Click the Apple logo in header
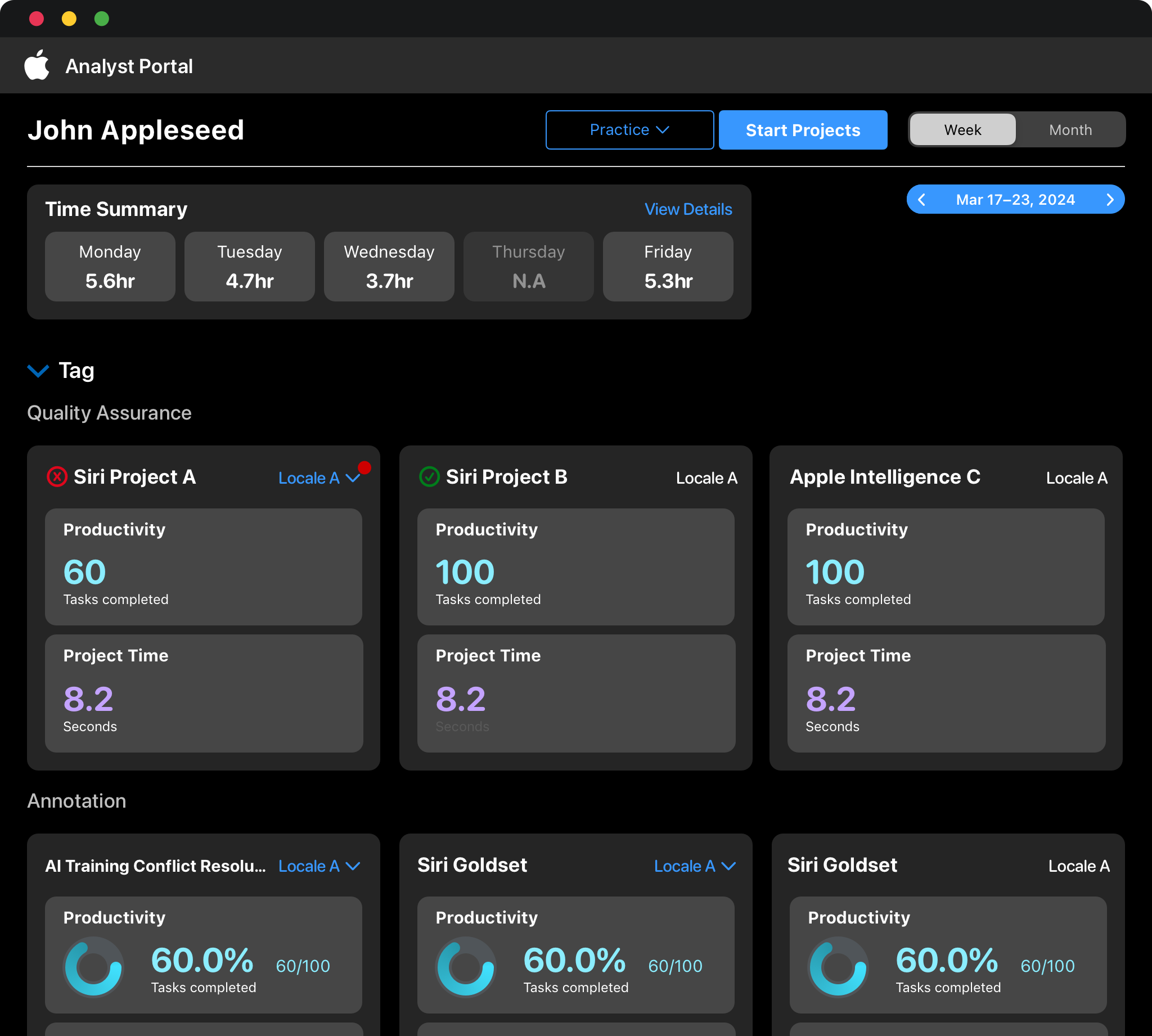 (x=37, y=65)
